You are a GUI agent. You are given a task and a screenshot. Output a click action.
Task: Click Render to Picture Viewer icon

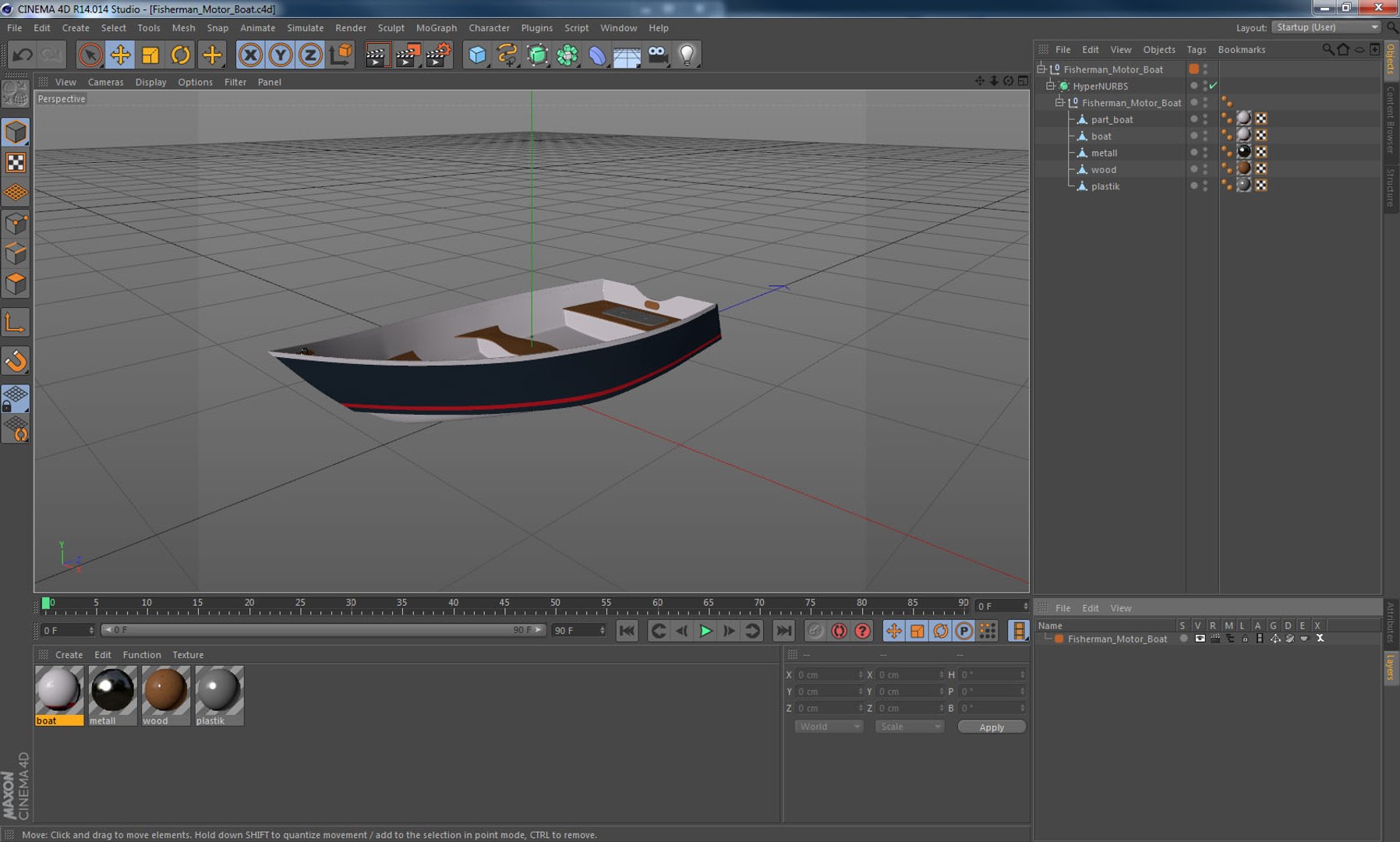click(407, 55)
